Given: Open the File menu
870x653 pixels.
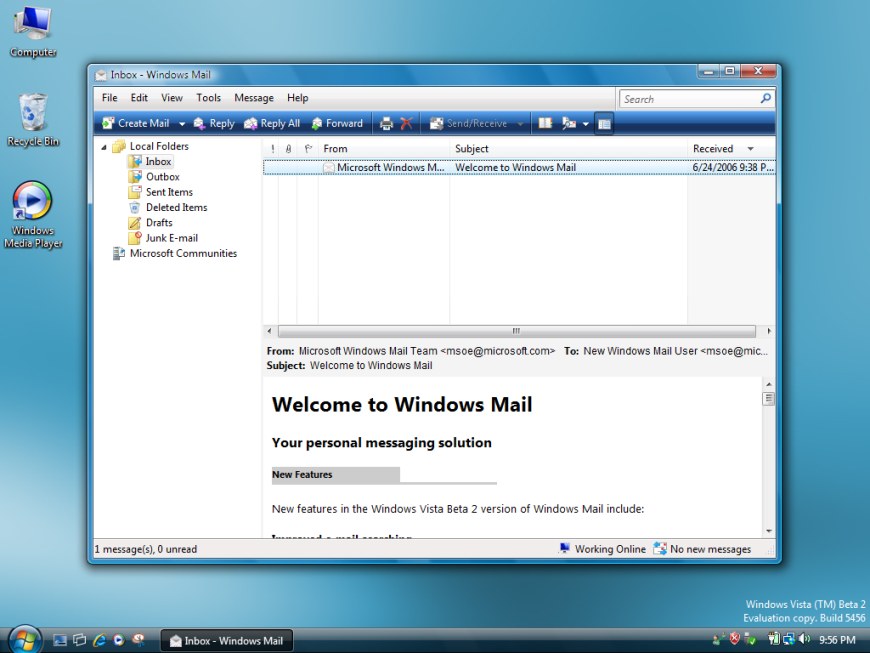Looking at the screenshot, I should (109, 98).
